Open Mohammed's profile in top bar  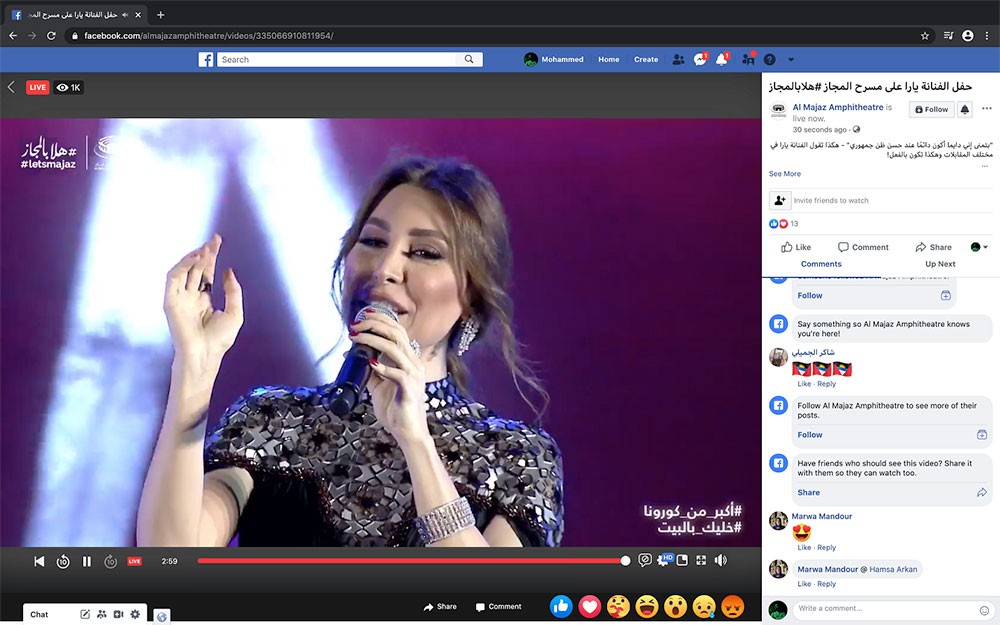click(x=554, y=59)
